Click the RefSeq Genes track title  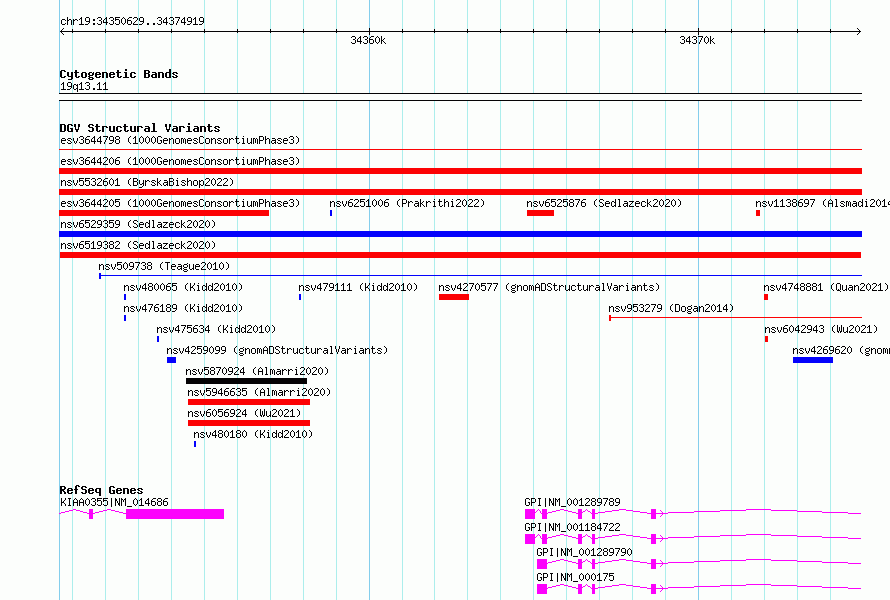coord(101,490)
